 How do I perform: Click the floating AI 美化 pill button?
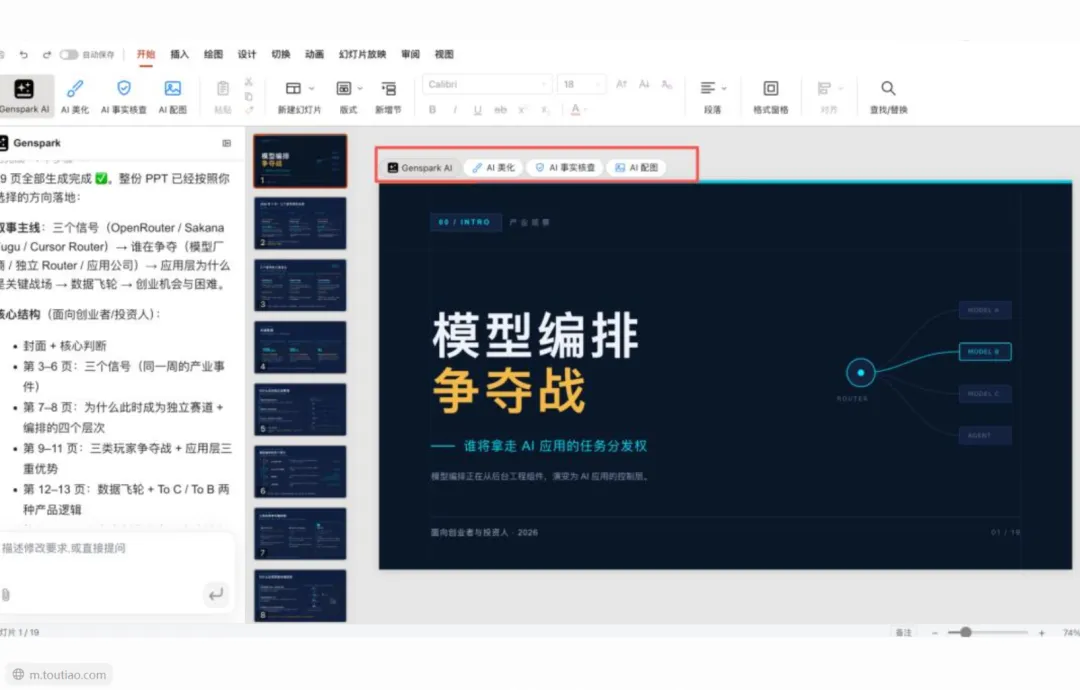[x=493, y=167]
